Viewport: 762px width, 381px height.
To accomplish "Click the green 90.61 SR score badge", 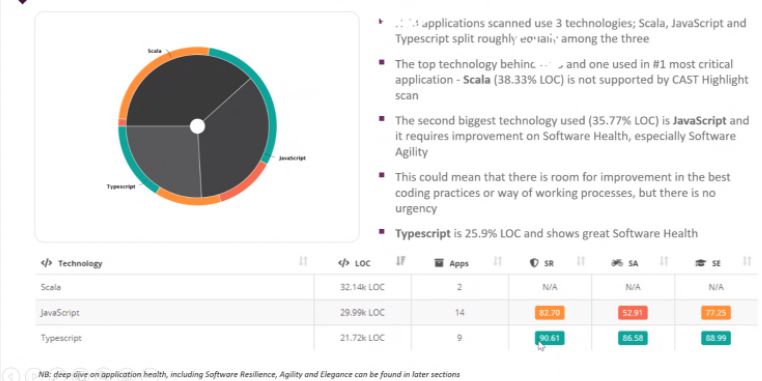I will (x=550, y=338).
